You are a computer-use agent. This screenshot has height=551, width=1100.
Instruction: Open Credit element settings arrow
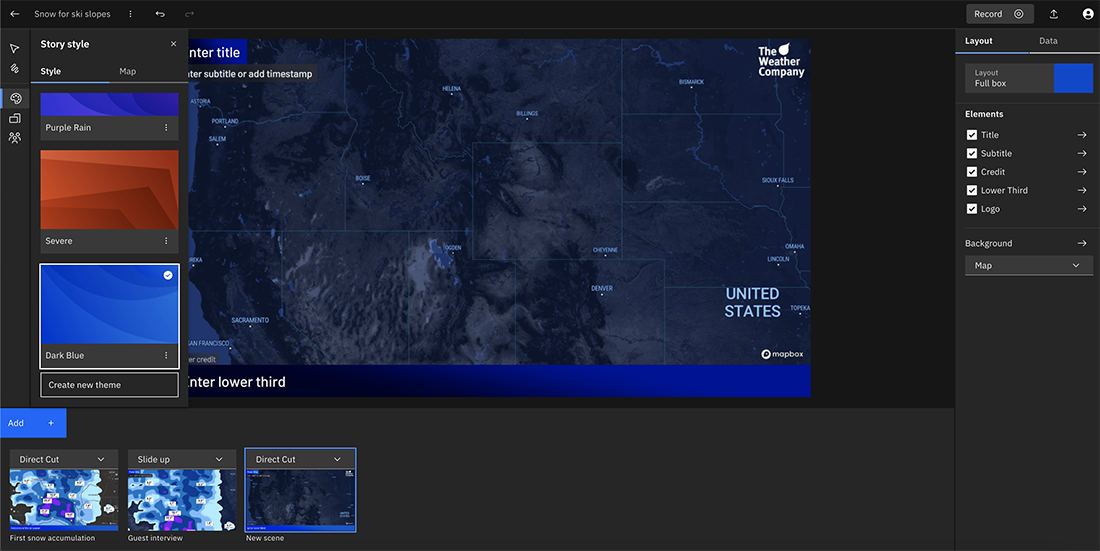click(1082, 172)
